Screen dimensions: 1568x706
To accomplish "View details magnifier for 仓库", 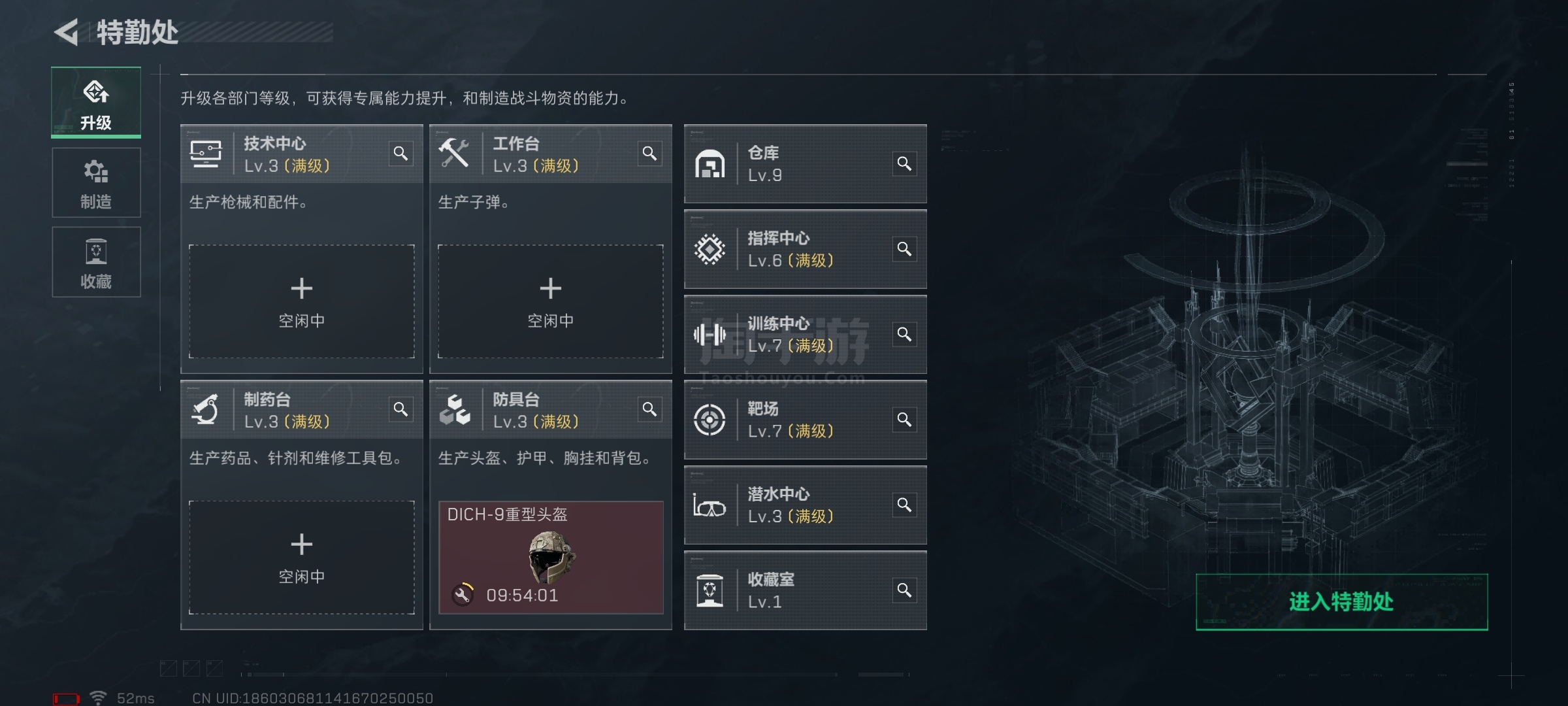I will click(904, 163).
